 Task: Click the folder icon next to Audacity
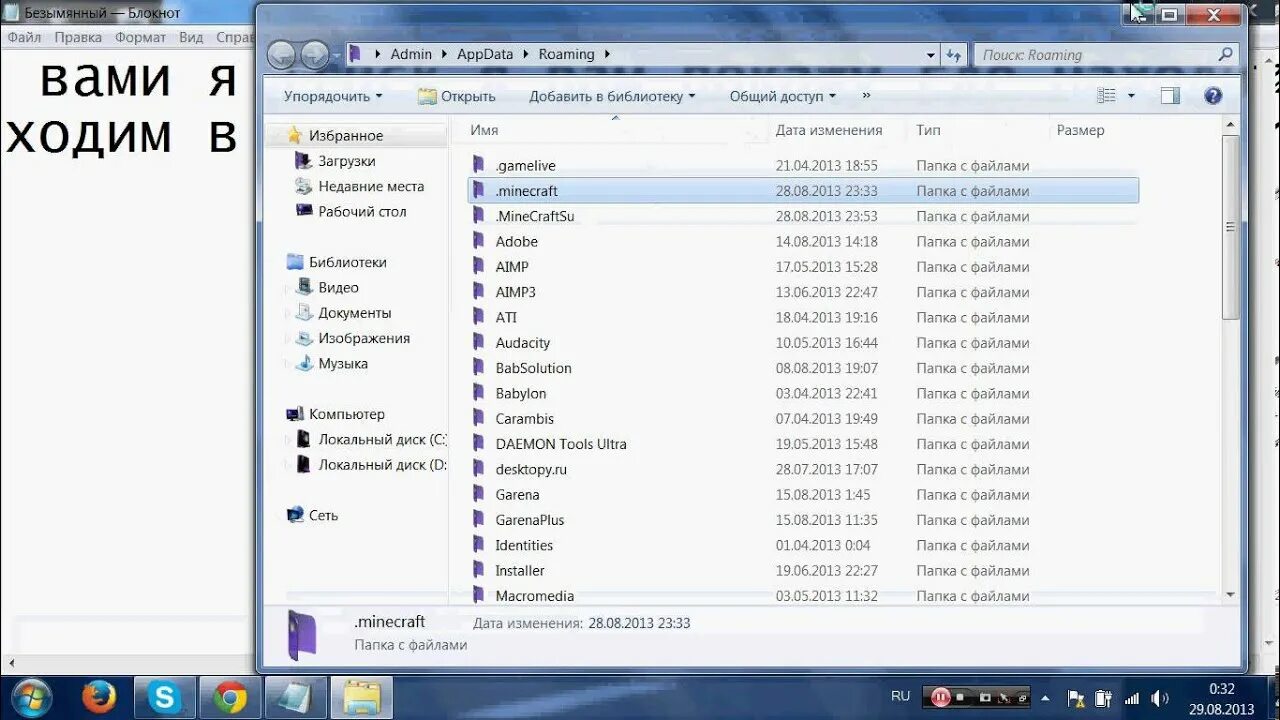tap(478, 342)
